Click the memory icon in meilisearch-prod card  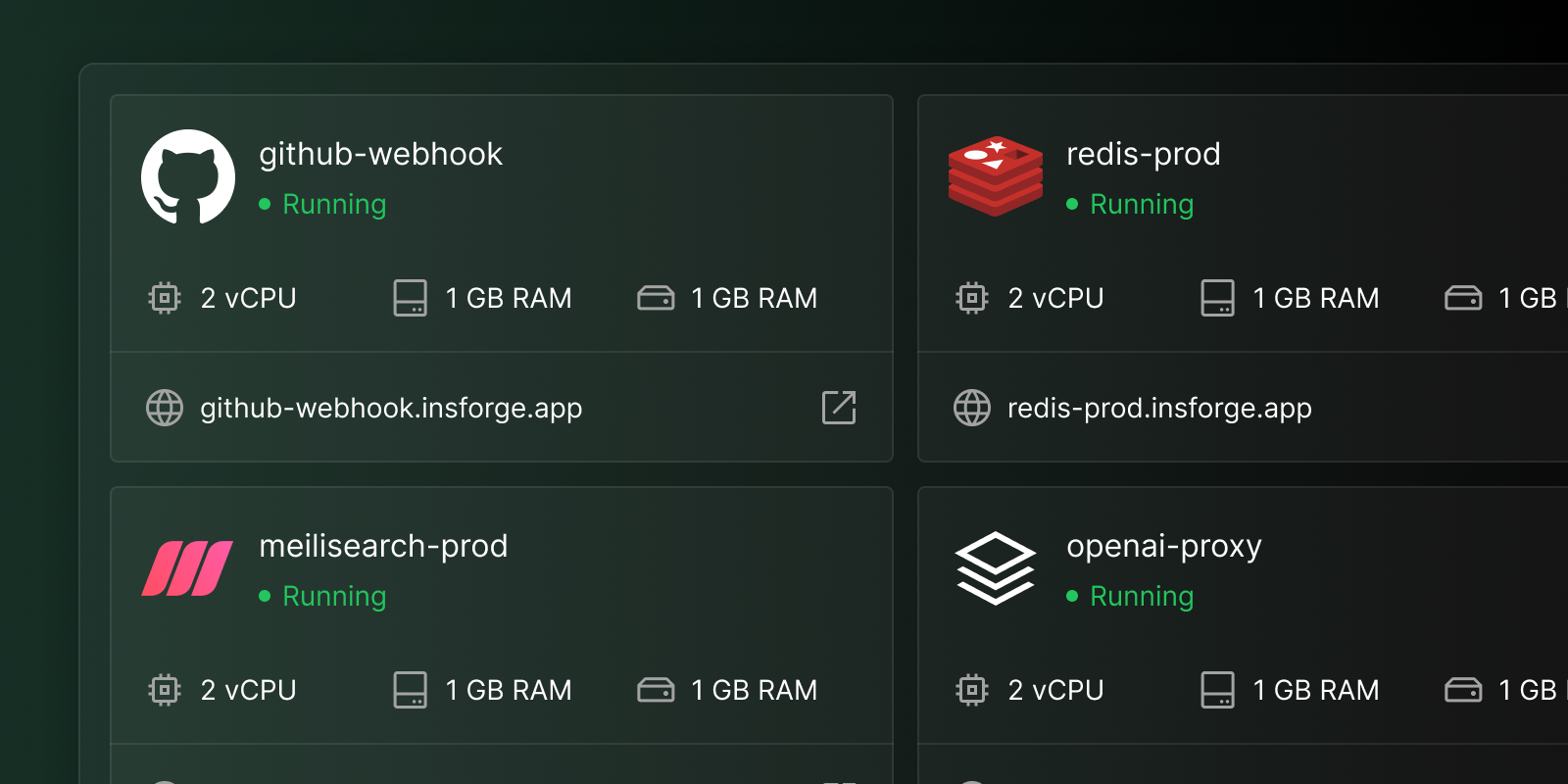point(410,690)
